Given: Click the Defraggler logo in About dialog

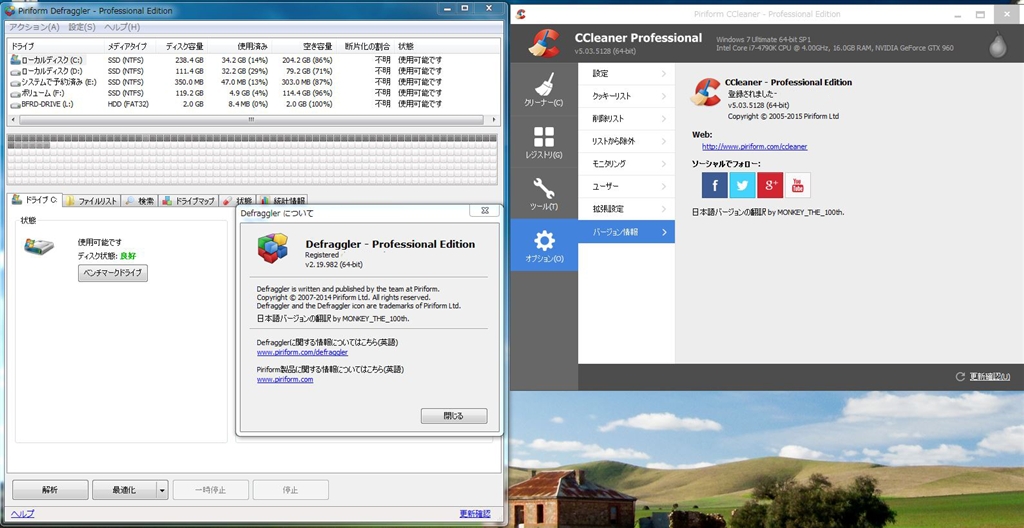Looking at the screenshot, I should (272, 248).
